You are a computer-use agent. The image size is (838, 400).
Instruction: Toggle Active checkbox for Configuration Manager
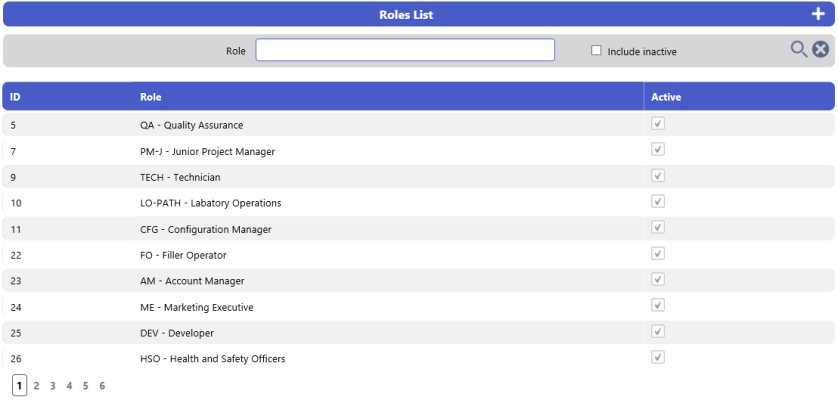coord(658,227)
